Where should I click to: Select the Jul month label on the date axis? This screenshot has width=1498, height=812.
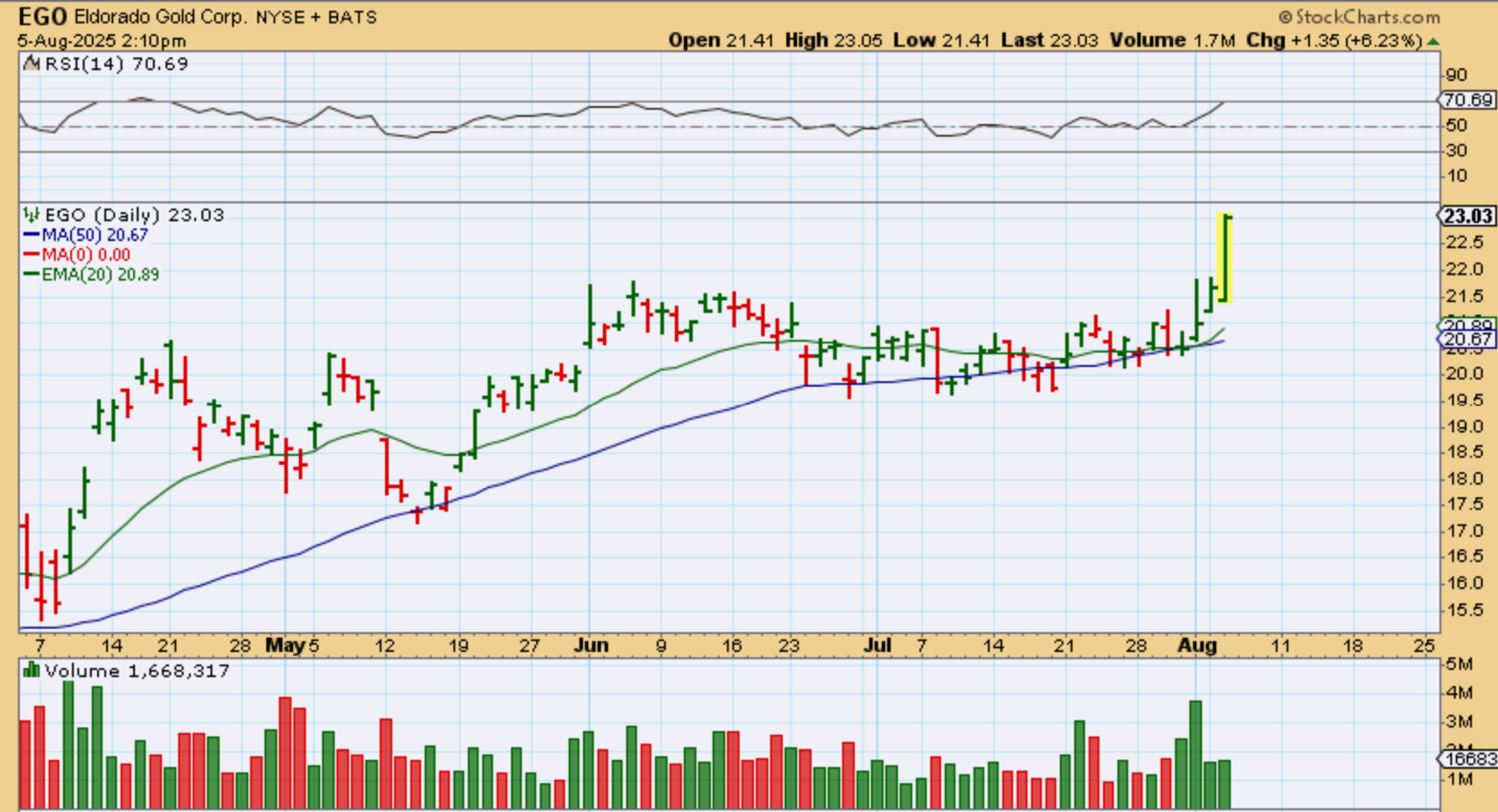877,646
